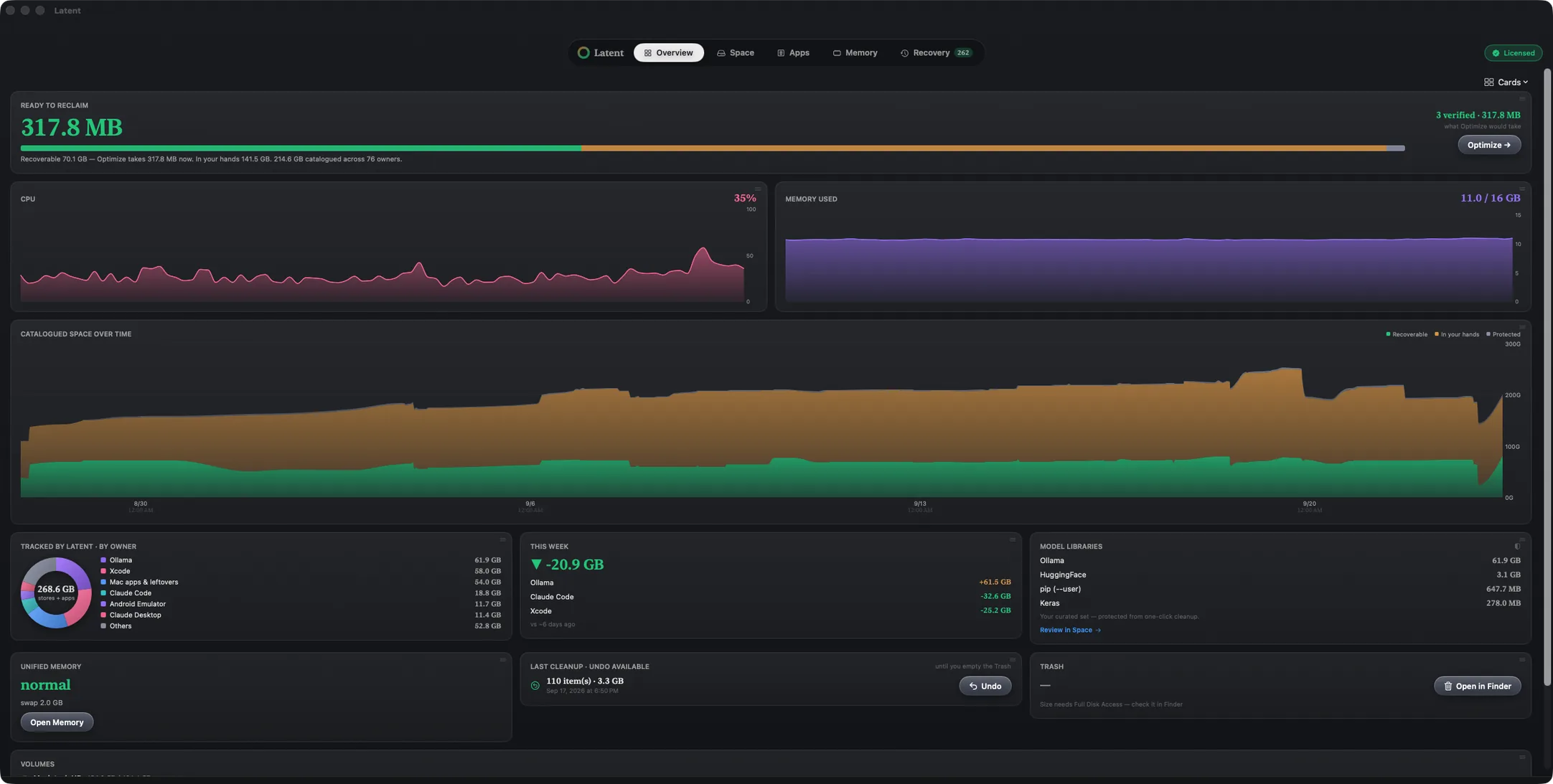Click the Latent ring logo icon
This screenshot has height=784, width=1553.
coord(583,53)
